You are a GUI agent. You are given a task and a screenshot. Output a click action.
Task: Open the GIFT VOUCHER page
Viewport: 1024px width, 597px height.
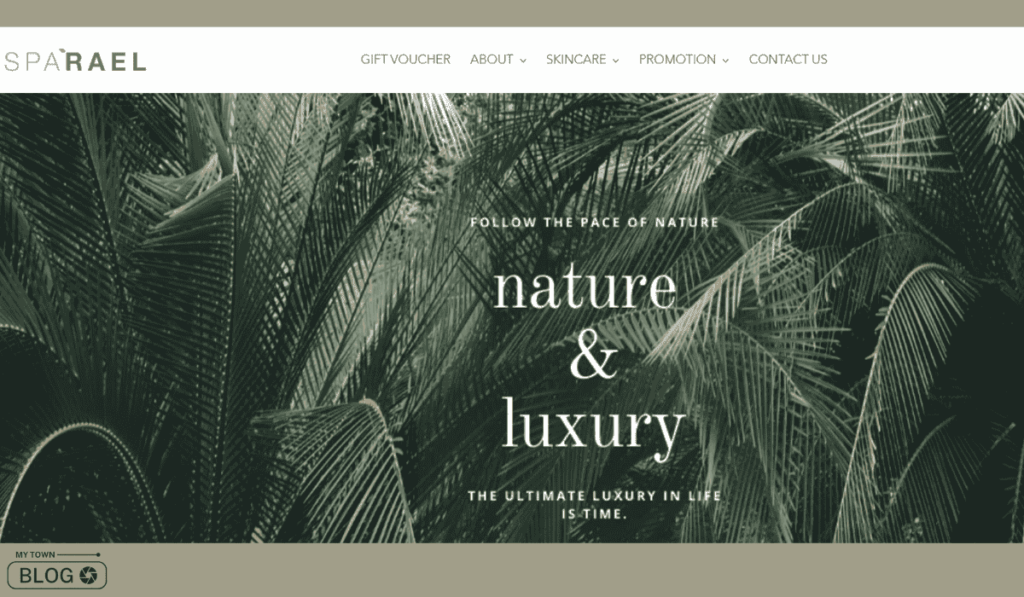tap(406, 59)
